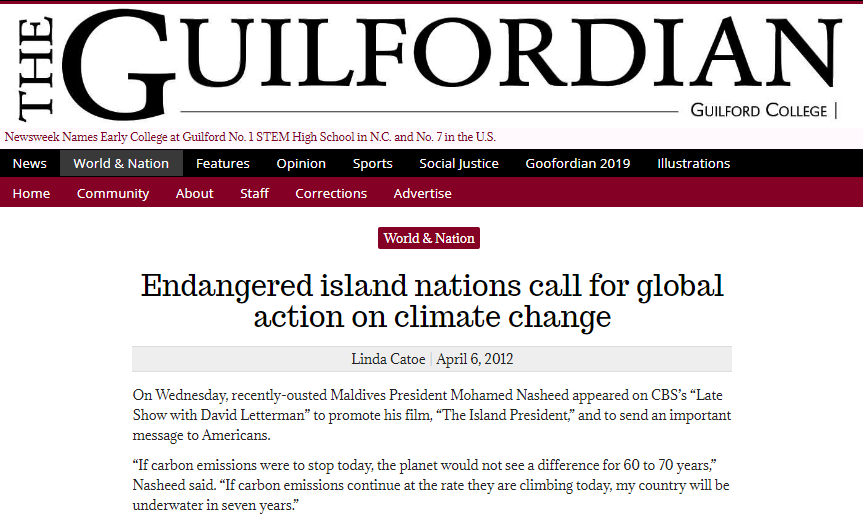Screen dimensions: 863x522
Task: Open the Illustrations section
Action: tap(693, 164)
